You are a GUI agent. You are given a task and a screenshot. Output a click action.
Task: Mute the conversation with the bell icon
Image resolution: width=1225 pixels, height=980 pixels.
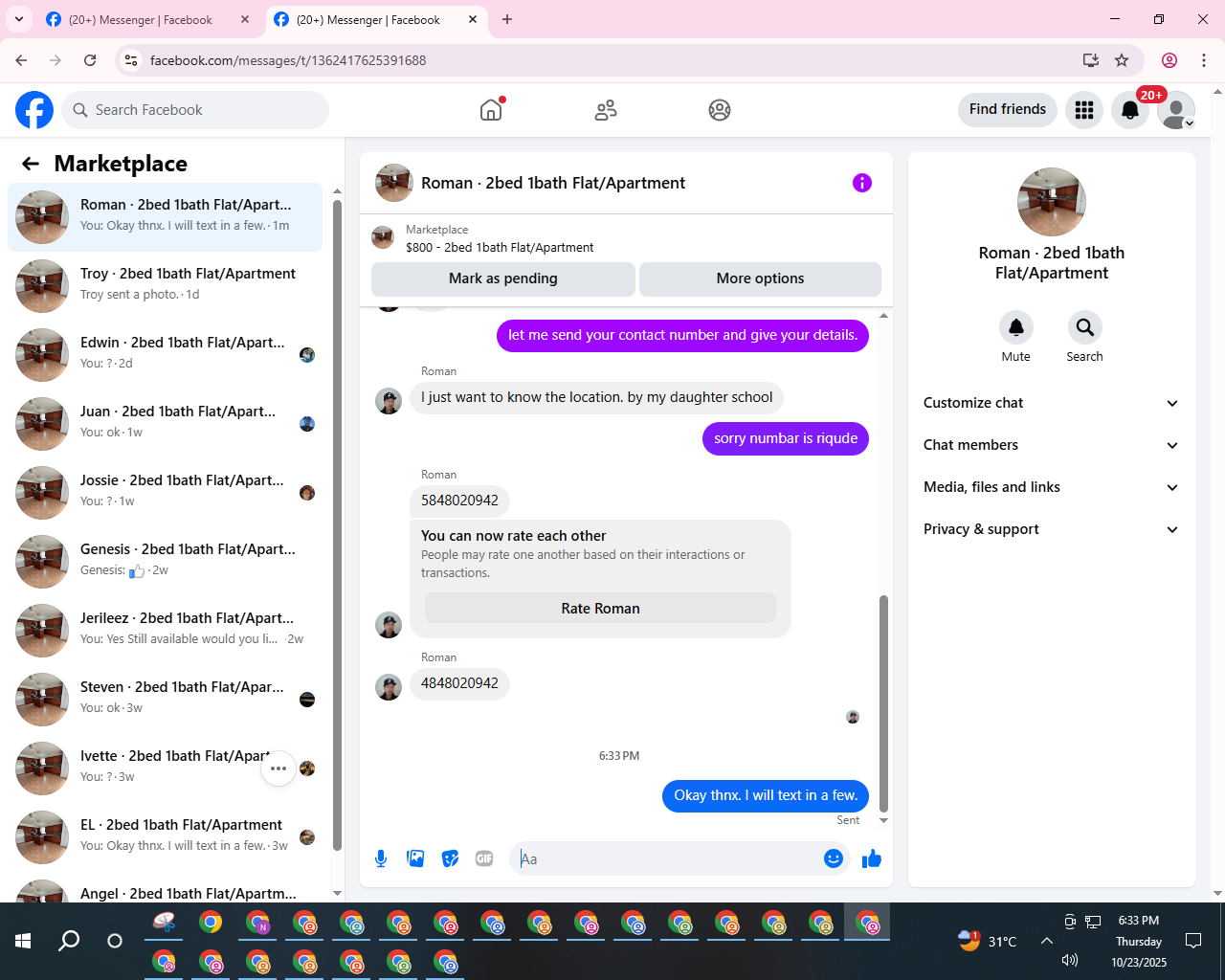pyautogui.click(x=1016, y=327)
